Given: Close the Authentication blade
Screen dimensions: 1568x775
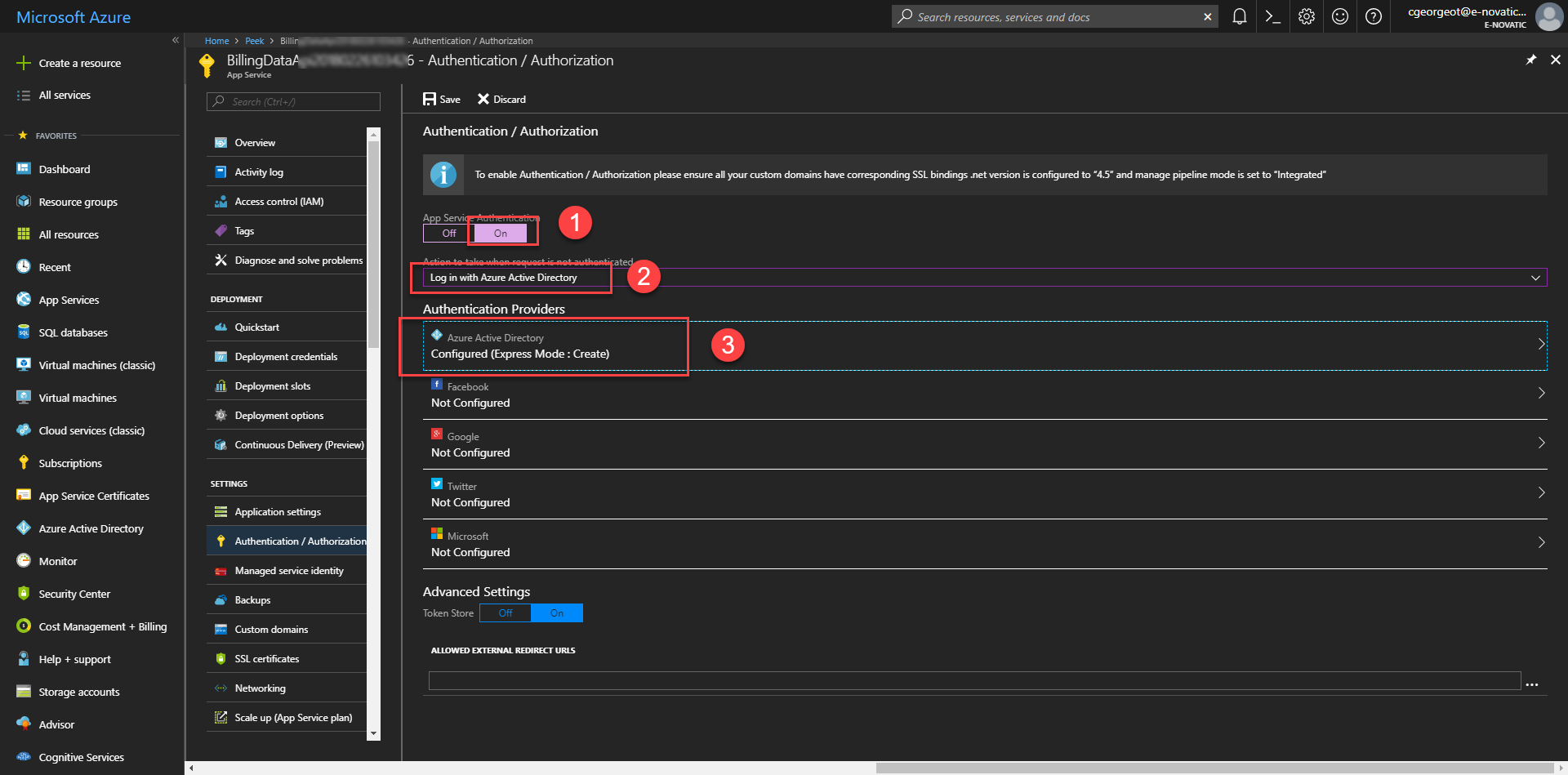Looking at the screenshot, I should (1555, 60).
